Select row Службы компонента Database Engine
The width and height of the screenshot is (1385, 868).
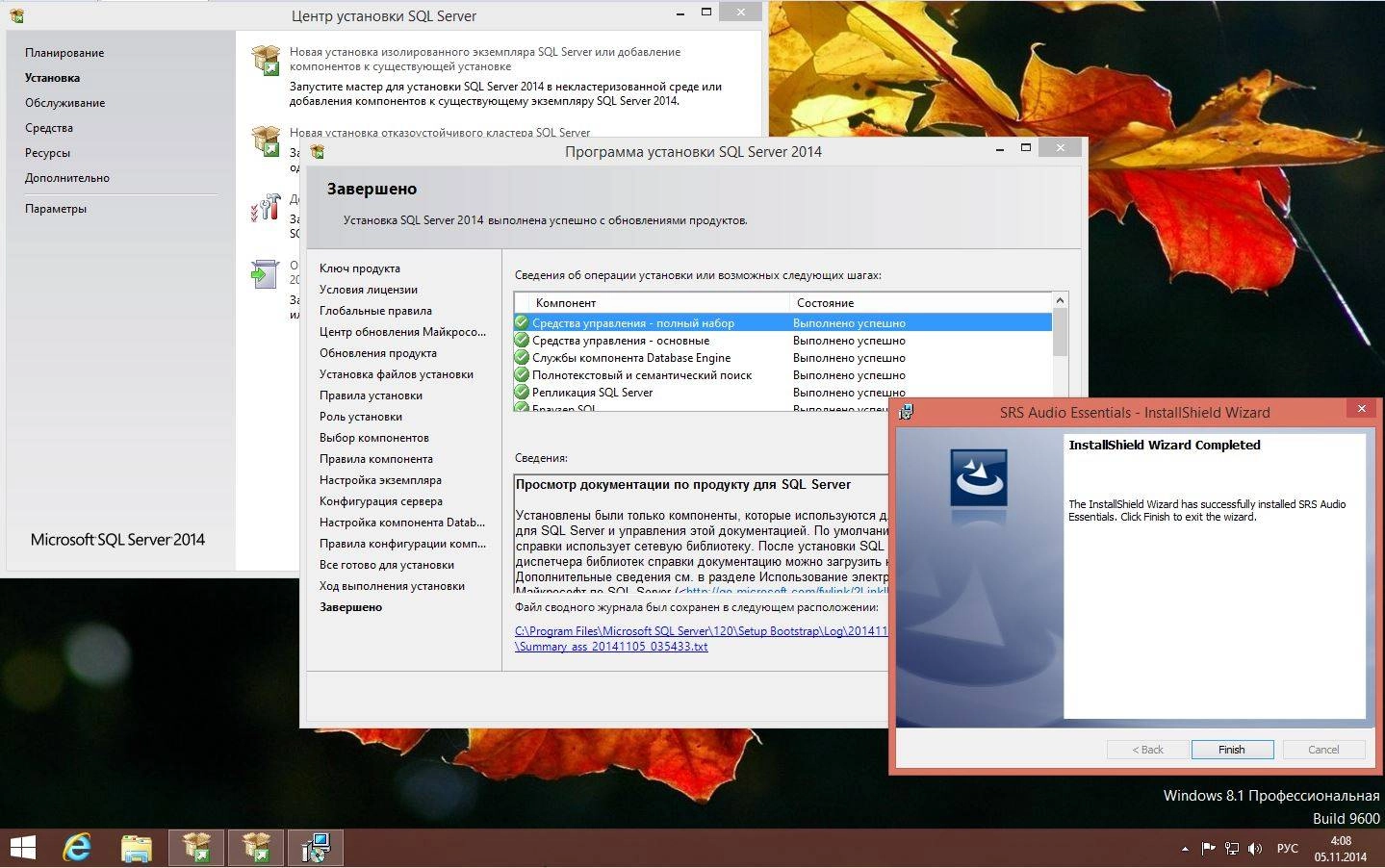coord(782,358)
